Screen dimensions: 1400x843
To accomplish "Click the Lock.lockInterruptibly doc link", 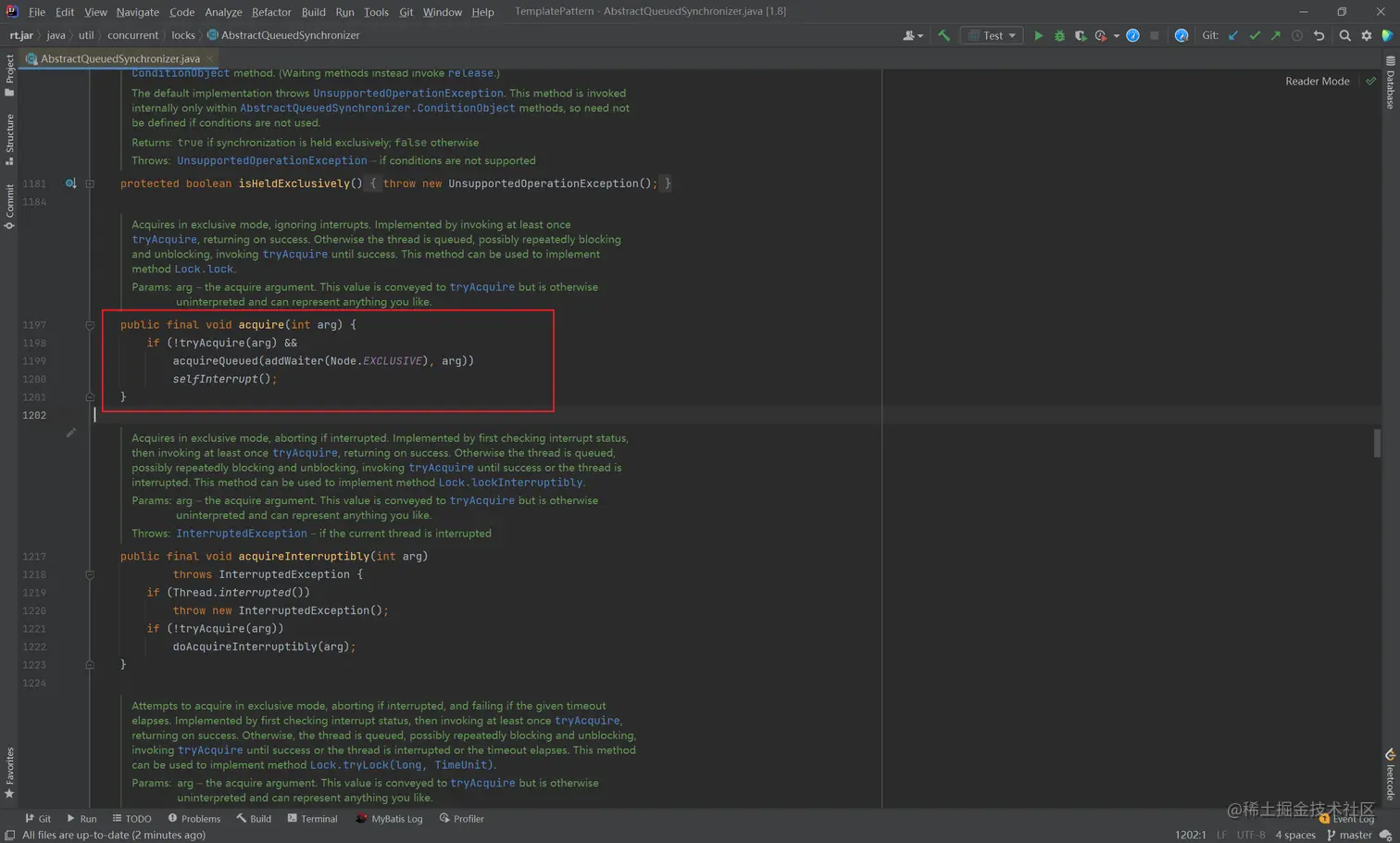I will pyautogui.click(x=510, y=483).
